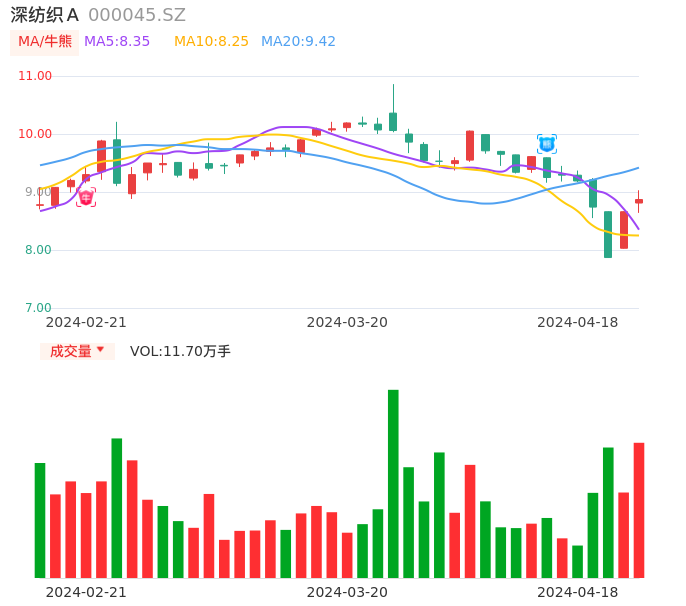Screen dimensions: 686x606
Task: Click the MA20:9.42 blue legend label
Action: pyautogui.click(x=298, y=42)
